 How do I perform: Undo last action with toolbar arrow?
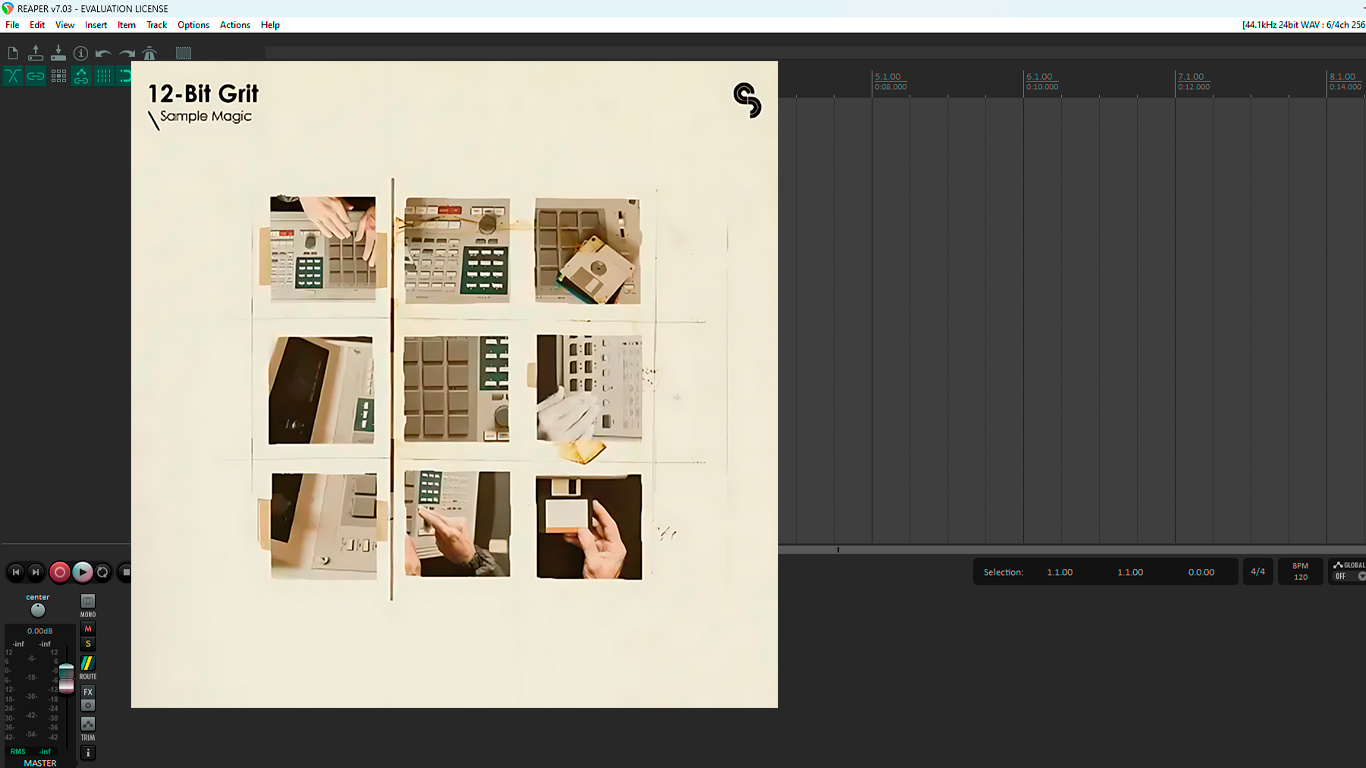point(103,53)
